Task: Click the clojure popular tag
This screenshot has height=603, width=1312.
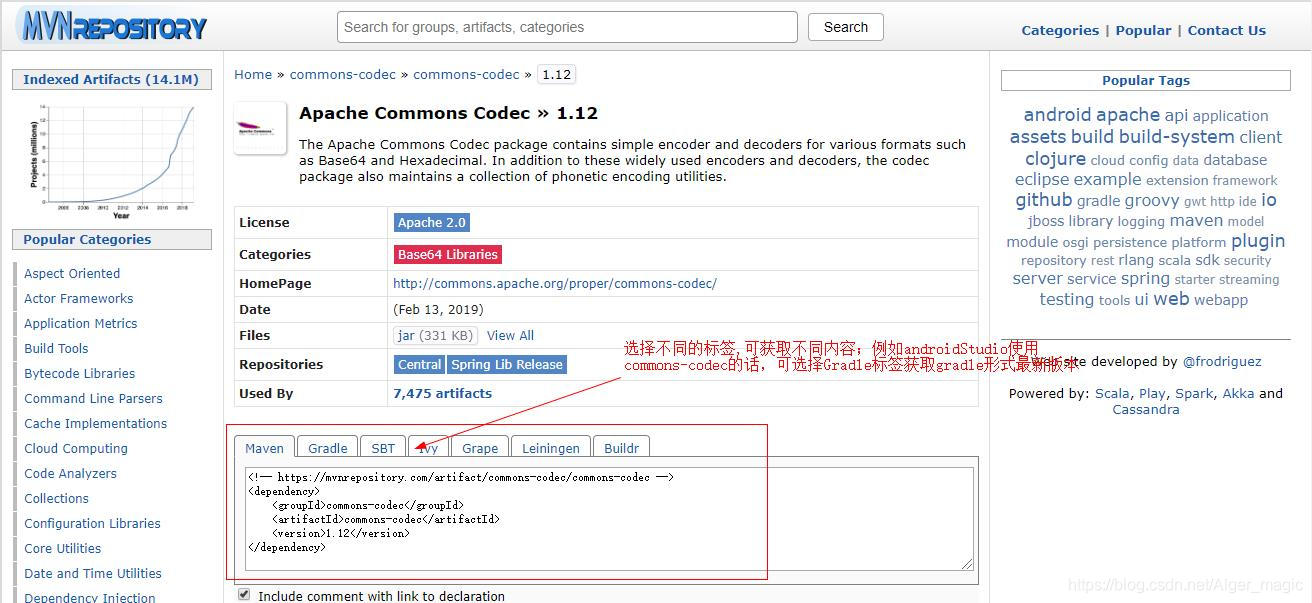Action: (1055, 159)
